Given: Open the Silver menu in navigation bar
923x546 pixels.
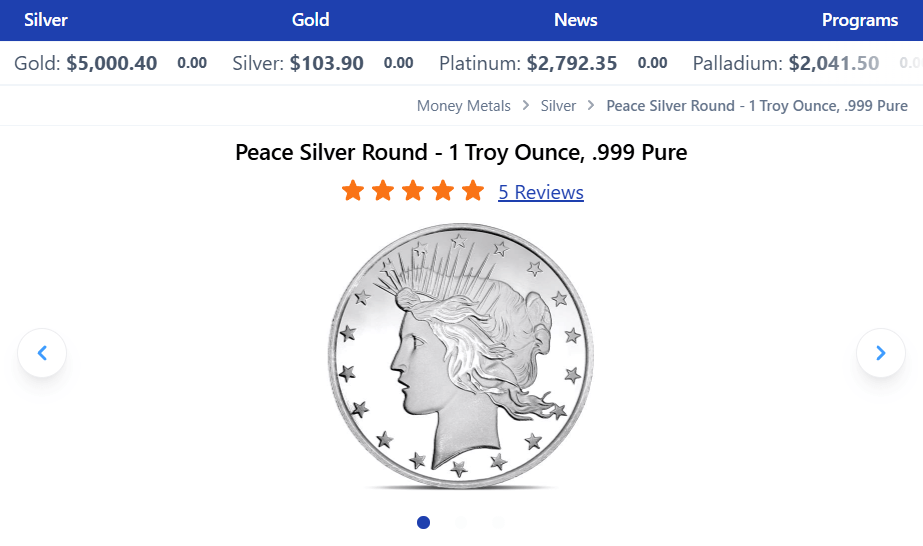Looking at the screenshot, I should [46, 20].
